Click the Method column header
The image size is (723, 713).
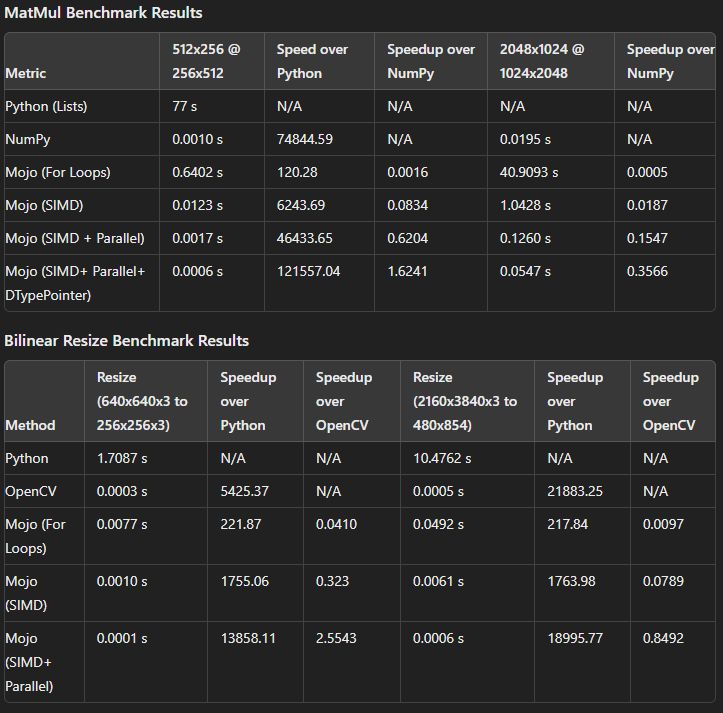point(30,425)
